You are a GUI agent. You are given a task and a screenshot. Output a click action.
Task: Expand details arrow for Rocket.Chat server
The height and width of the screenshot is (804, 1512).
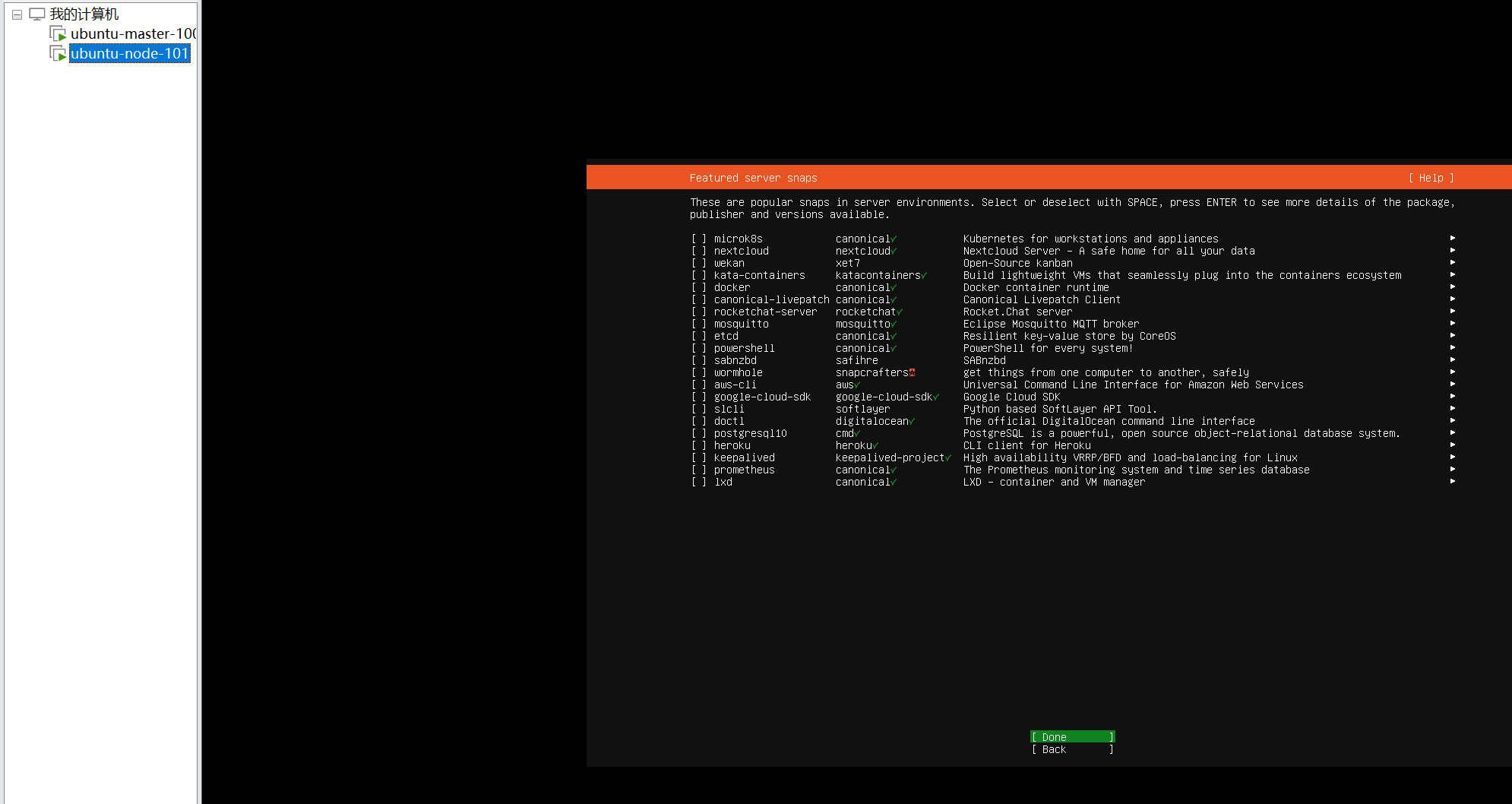click(x=1453, y=311)
